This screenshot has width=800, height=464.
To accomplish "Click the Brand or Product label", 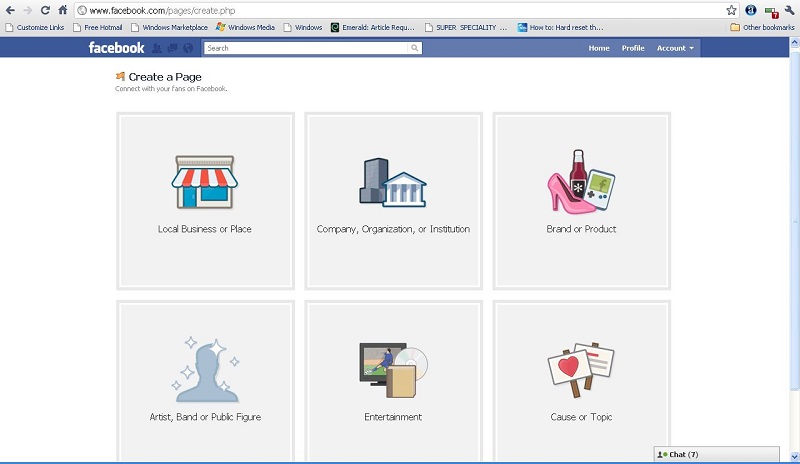I will 581,229.
